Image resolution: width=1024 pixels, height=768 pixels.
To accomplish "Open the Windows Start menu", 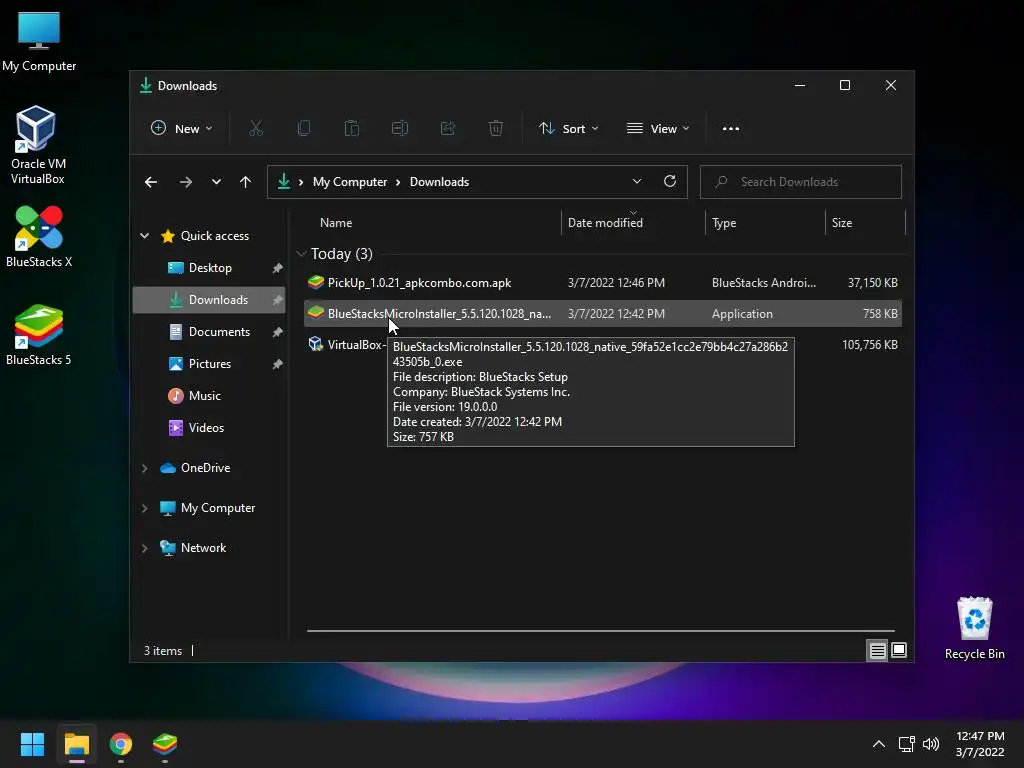I will point(32,744).
